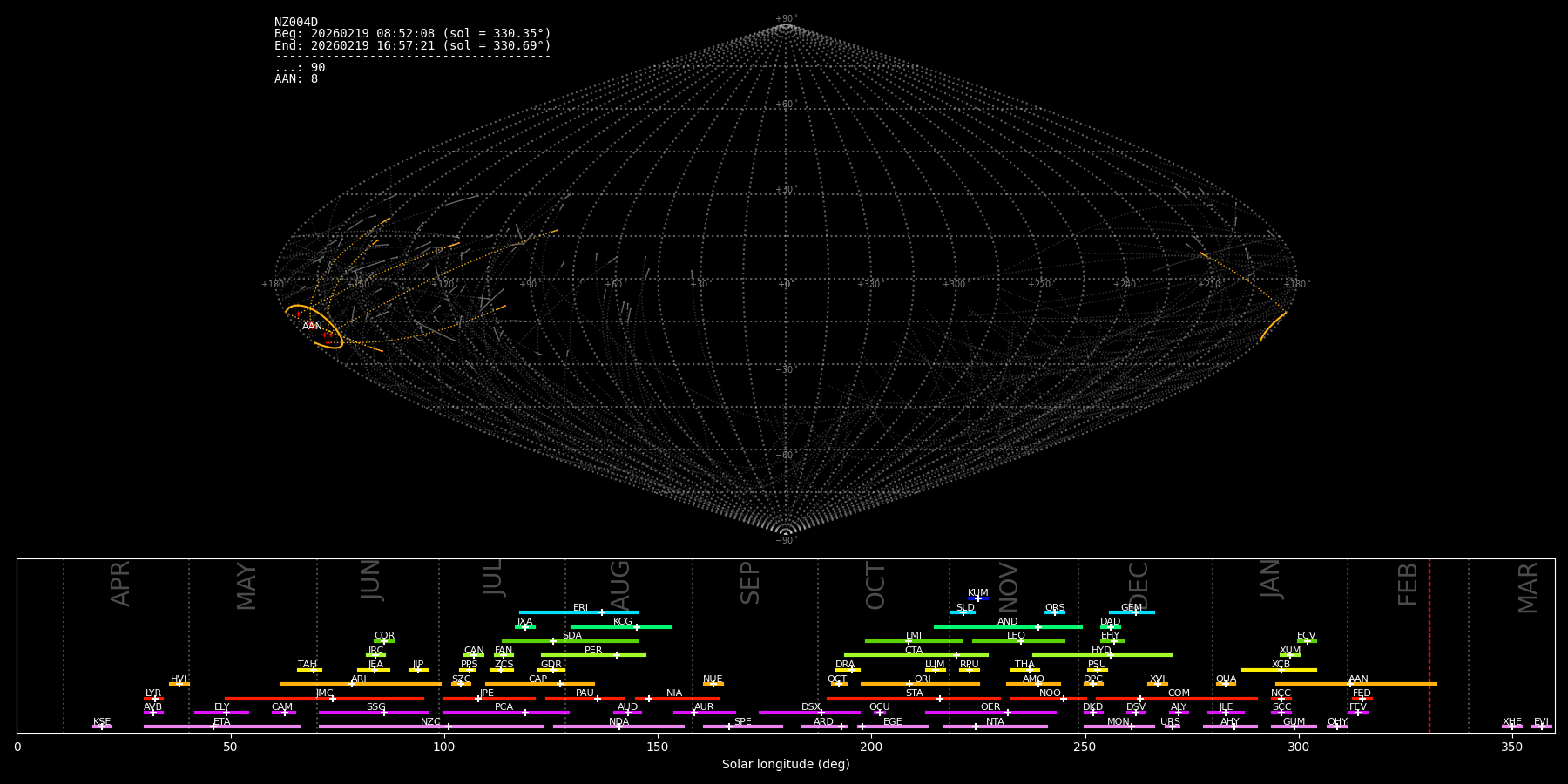Select the SPE shower label

coord(743,722)
